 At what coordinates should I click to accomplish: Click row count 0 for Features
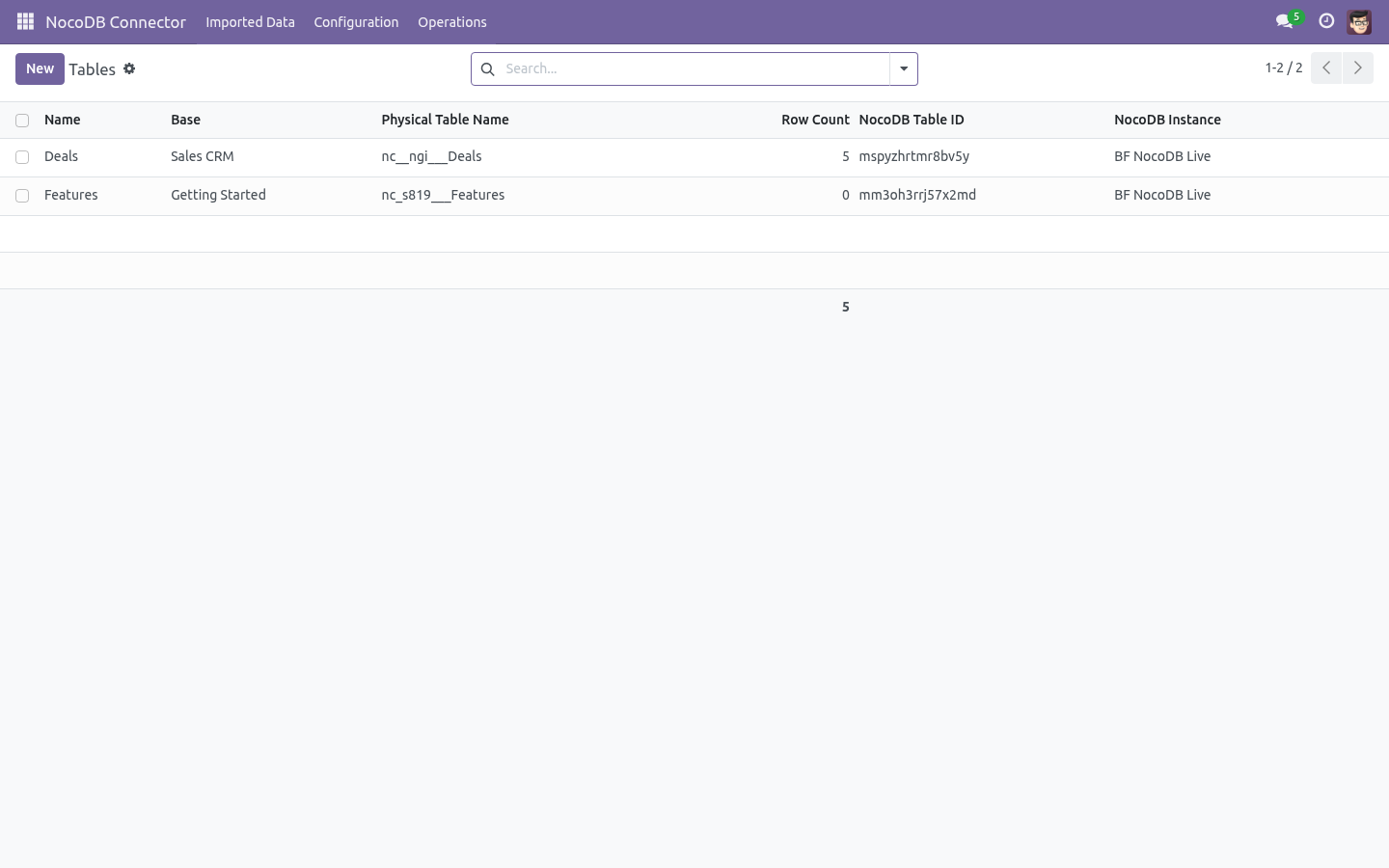point(845,195)
